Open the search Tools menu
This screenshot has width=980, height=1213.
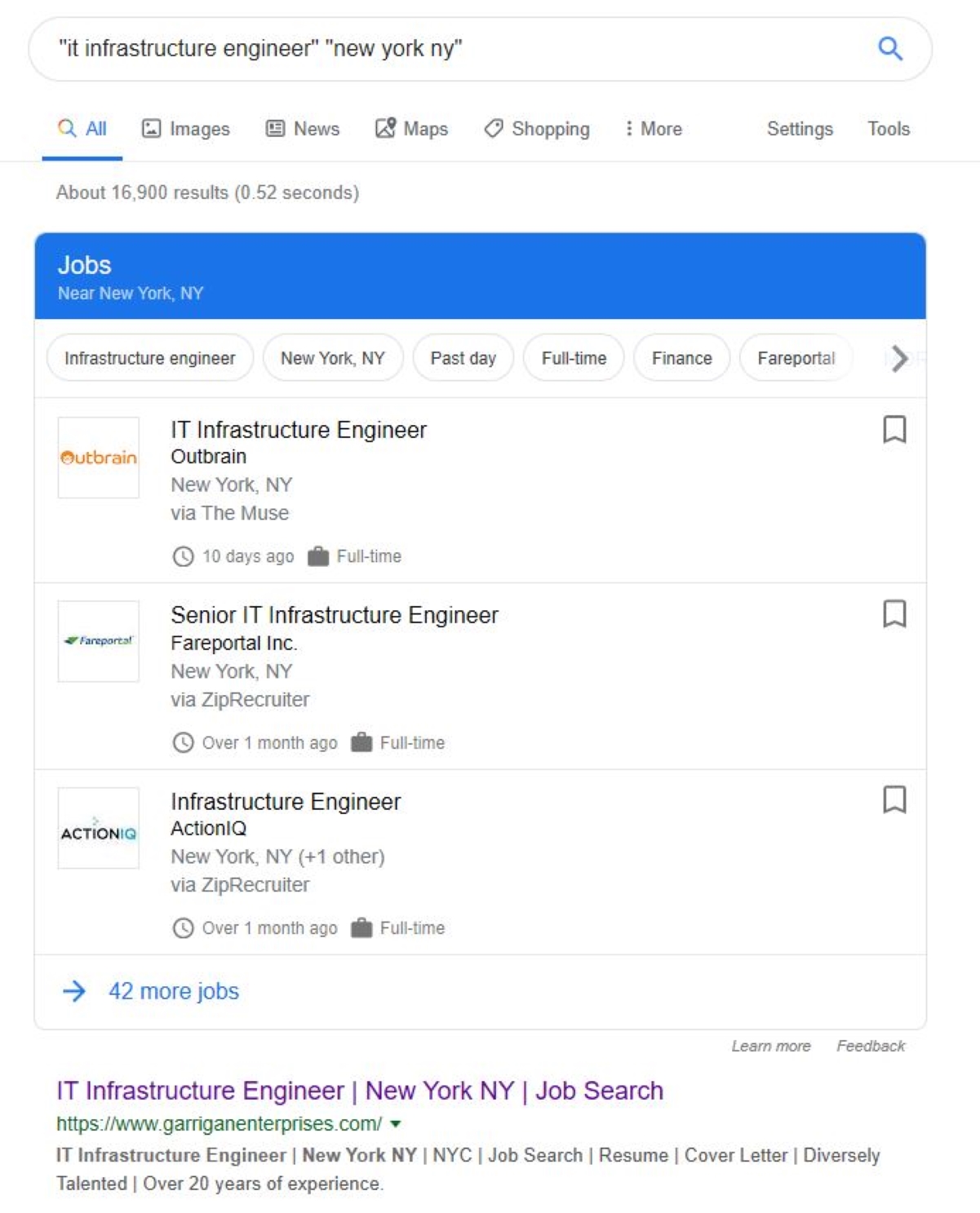click(889, 129)
